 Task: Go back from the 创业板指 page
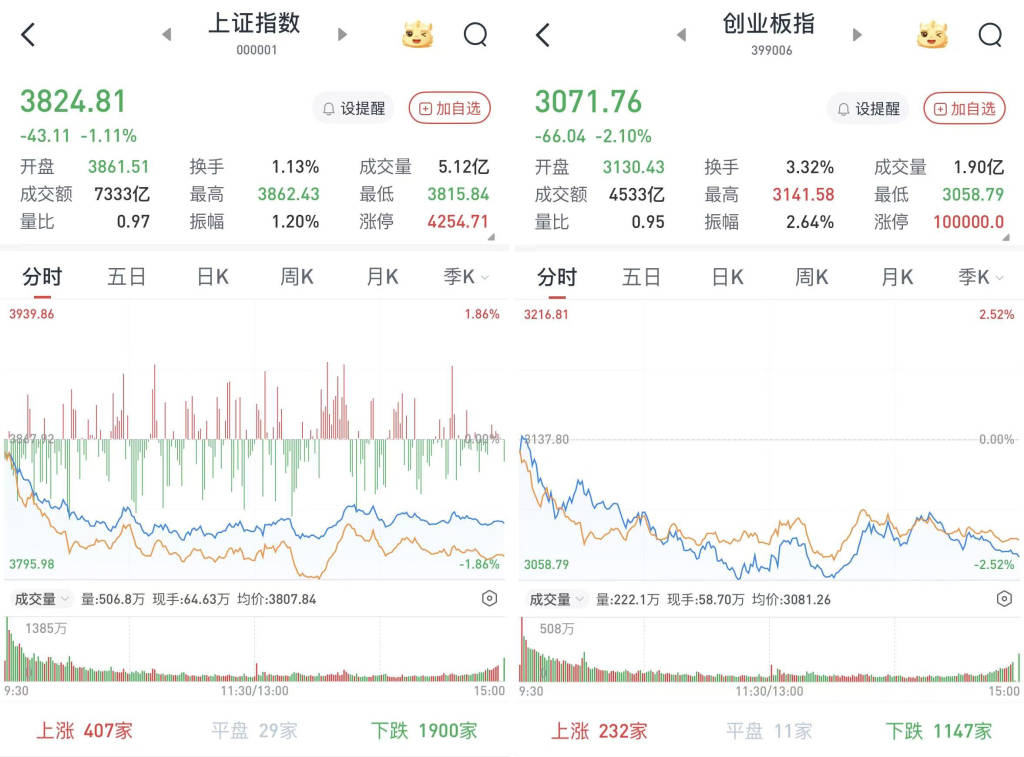pyautogui.click(x=543, y=35)
